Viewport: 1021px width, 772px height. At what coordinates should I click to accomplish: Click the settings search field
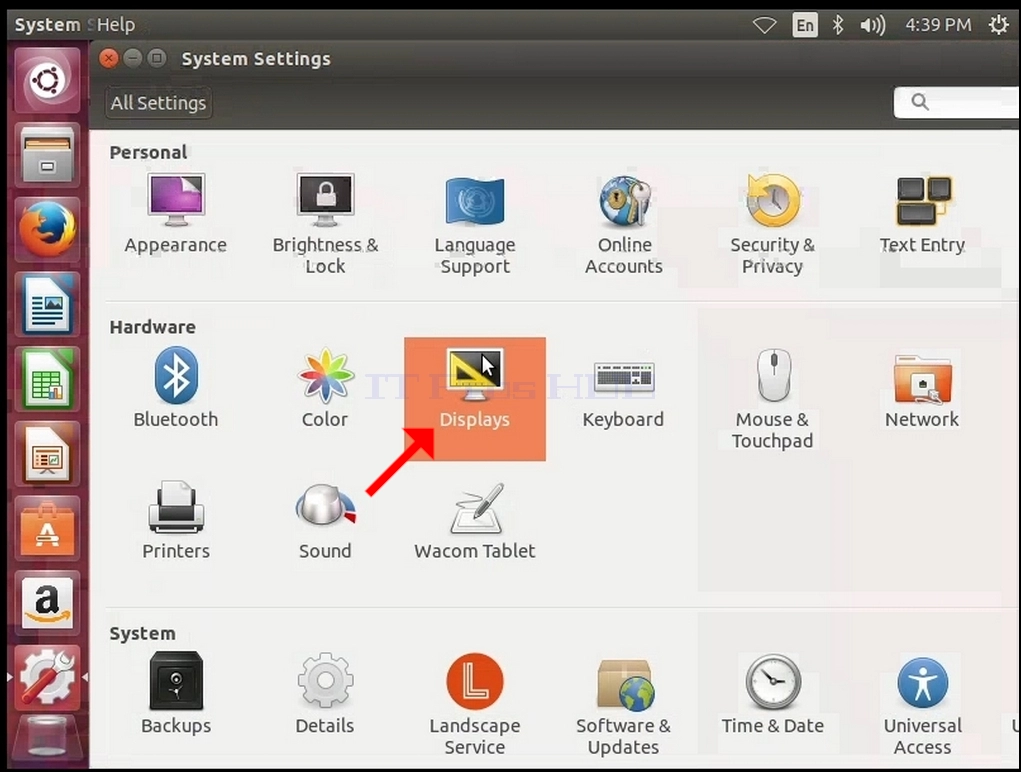click(957, 102)
